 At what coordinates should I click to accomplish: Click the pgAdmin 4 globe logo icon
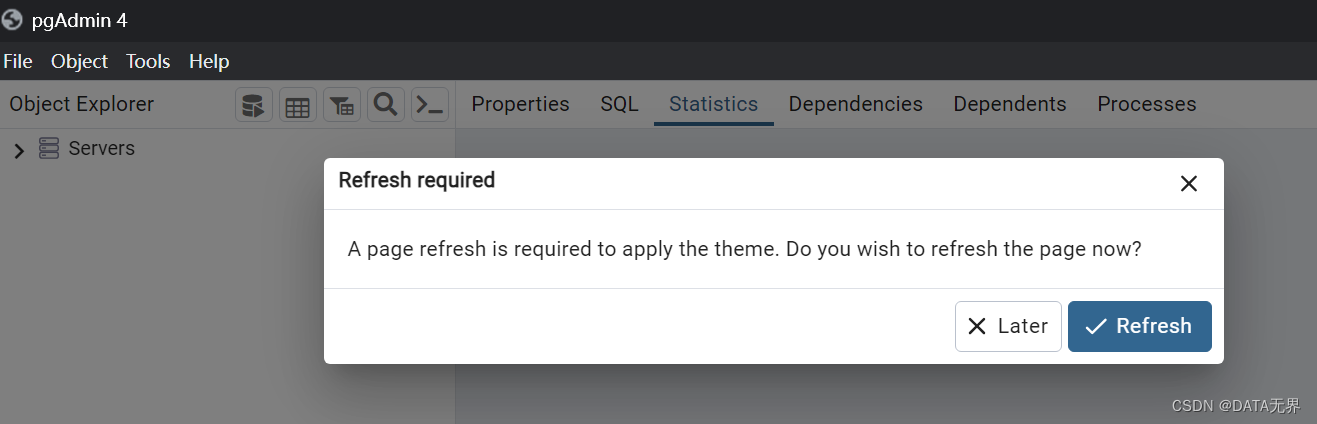[x=13, y=20]
